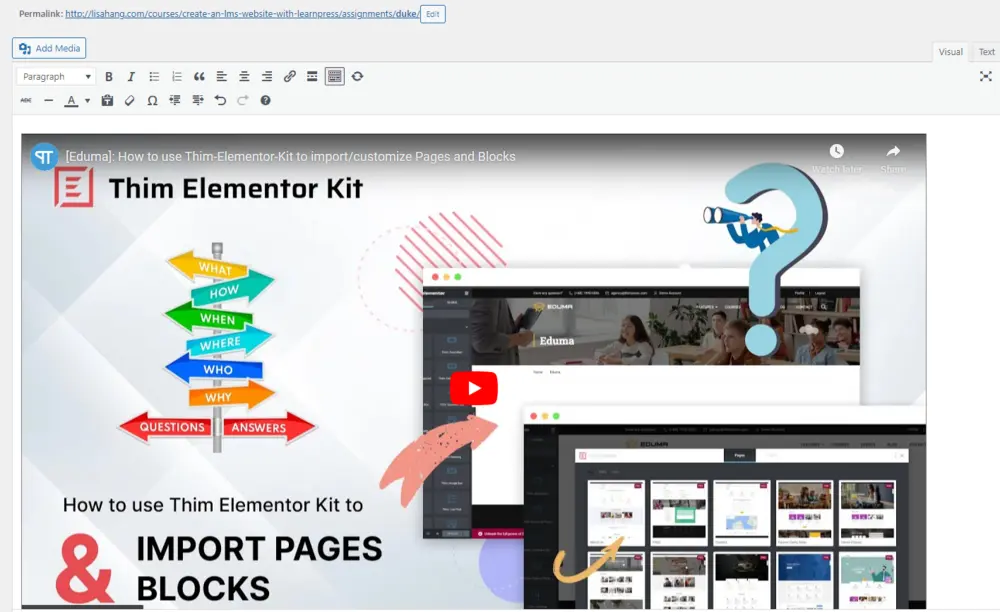Open the Paragraph format dropdown

coord(56,76)
